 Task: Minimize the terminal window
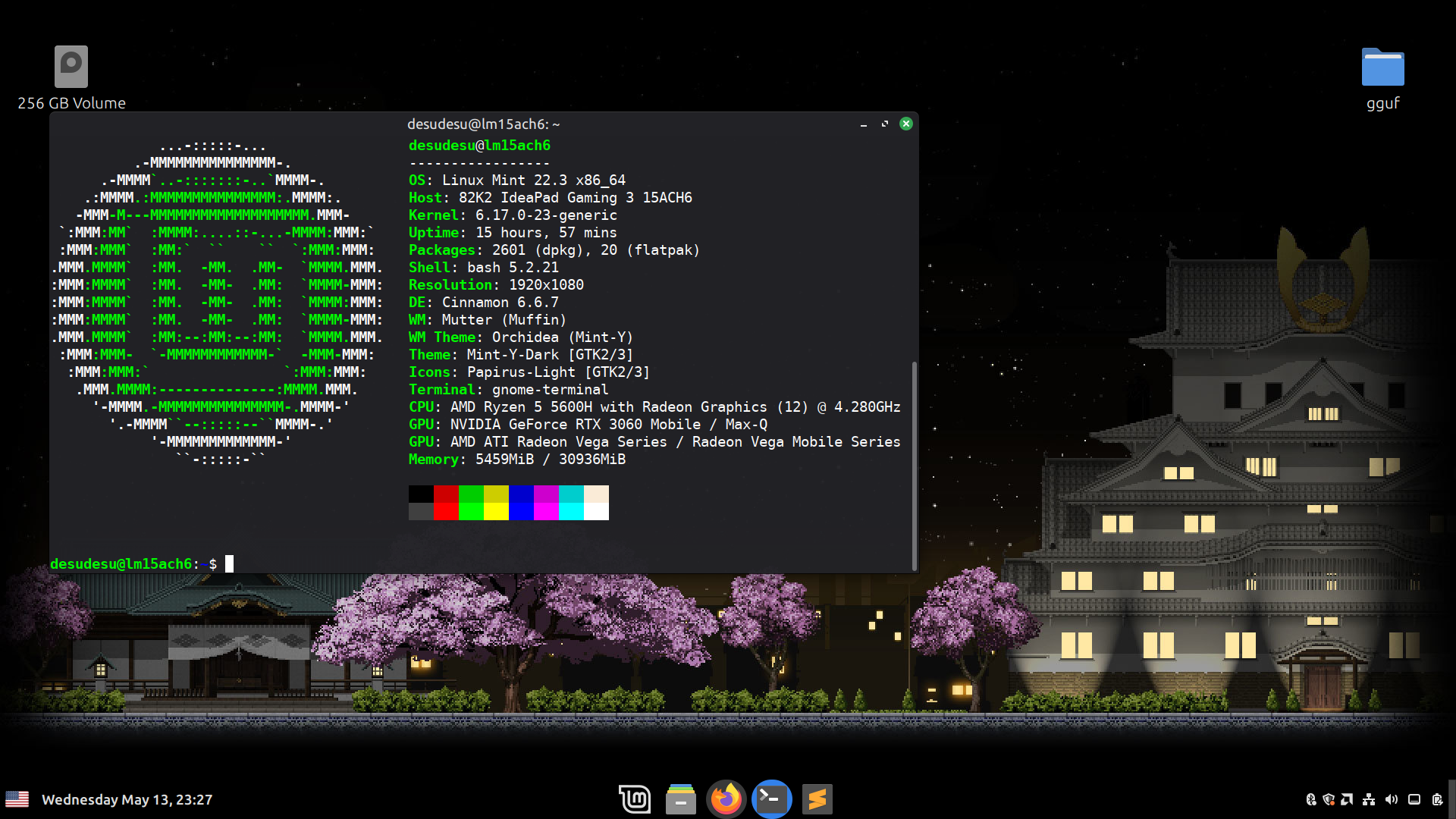[x=864, y=124]
